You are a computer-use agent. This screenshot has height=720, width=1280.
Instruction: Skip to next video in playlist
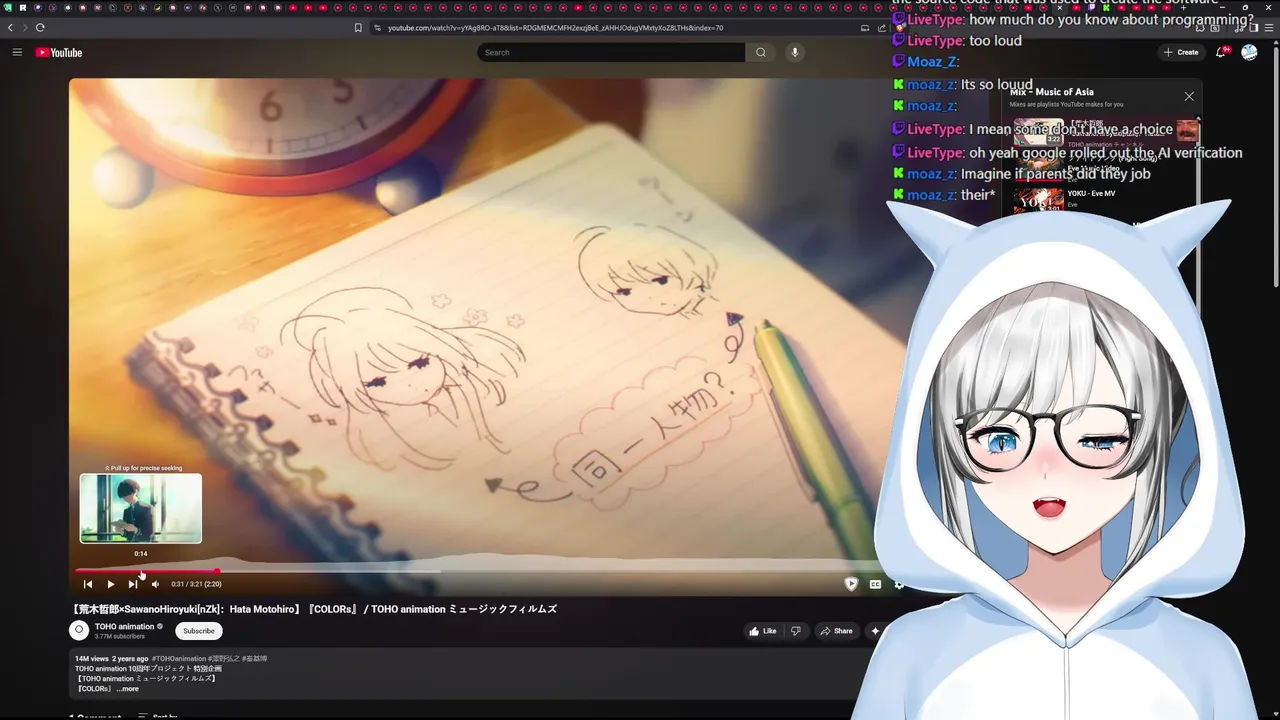132,584
